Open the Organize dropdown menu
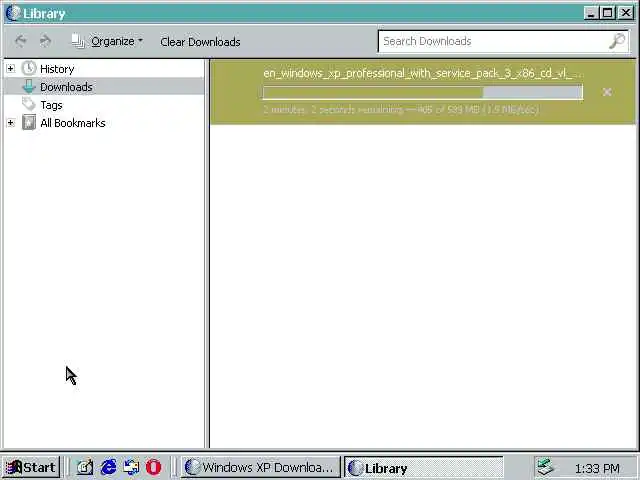 click(117, 41)
